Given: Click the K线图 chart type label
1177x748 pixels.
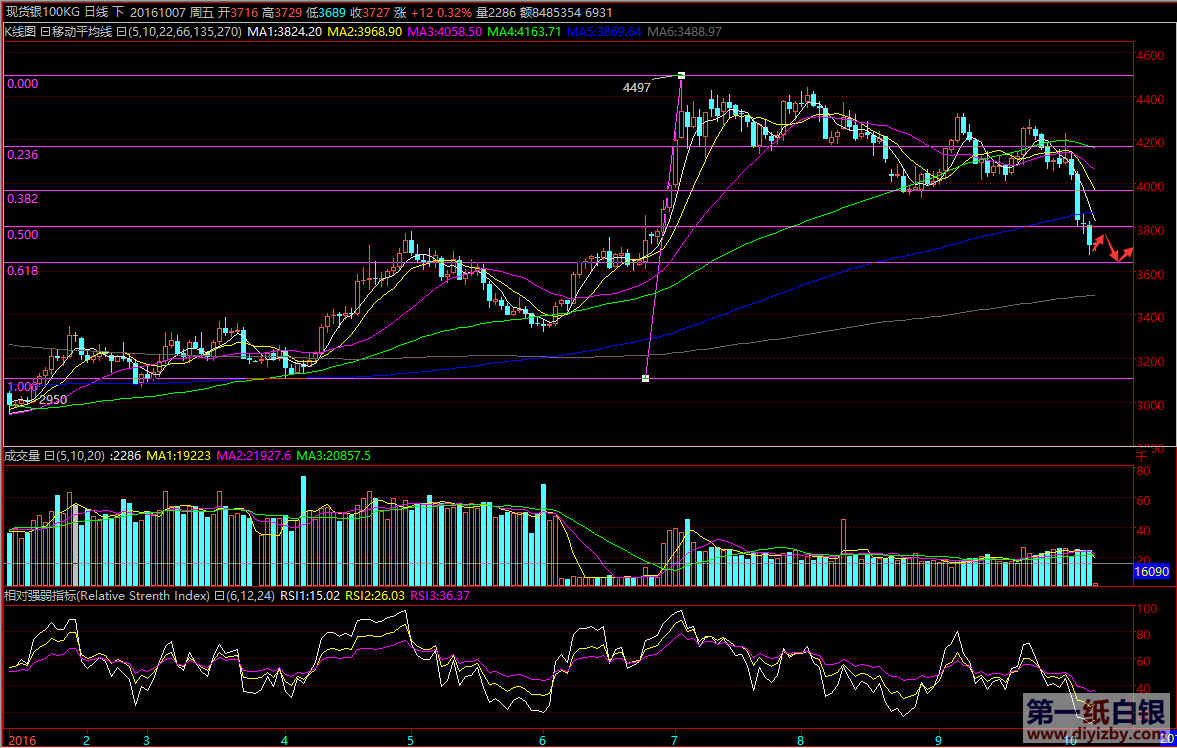Looking at the screenshot, I should pyautogui.click(x=20, y=32).
